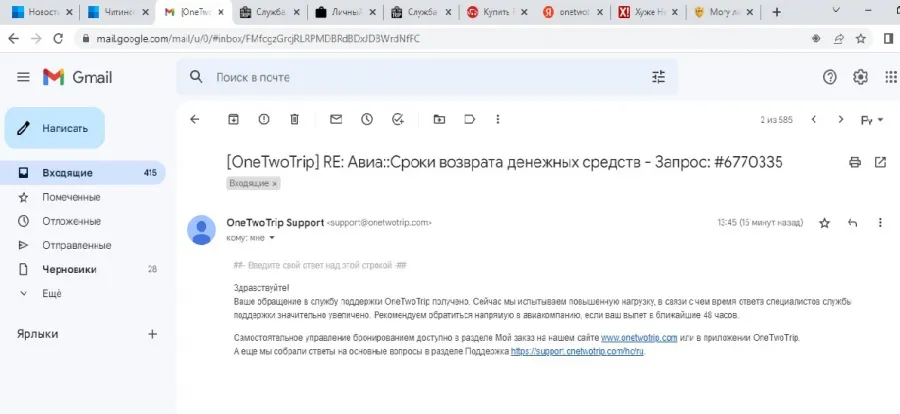Expand the 'Ещё' sidebar section
This screenshot has height=414, width=900.
(51, 293)
